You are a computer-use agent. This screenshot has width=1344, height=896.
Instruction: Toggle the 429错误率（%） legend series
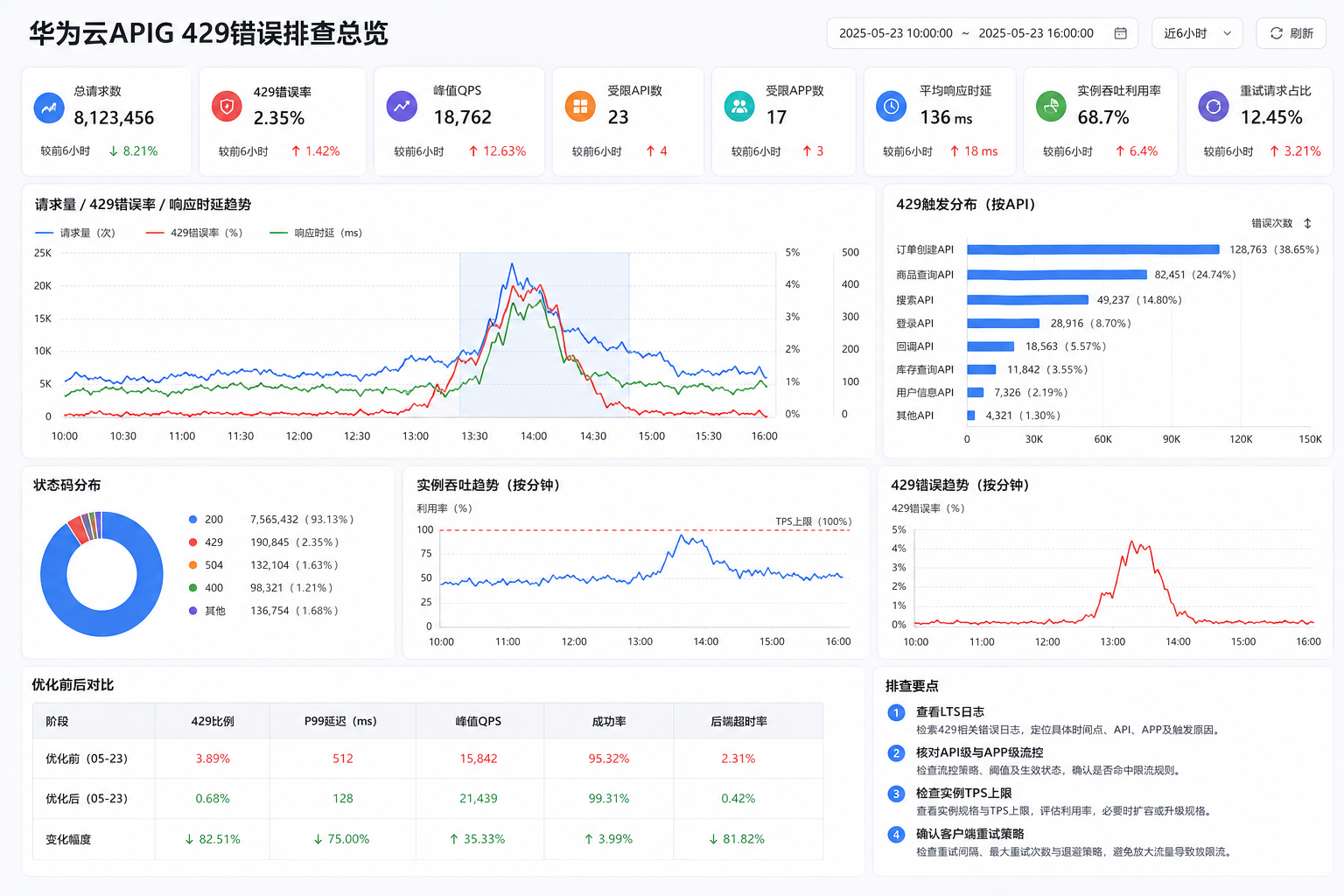click(x=194, y=233)
